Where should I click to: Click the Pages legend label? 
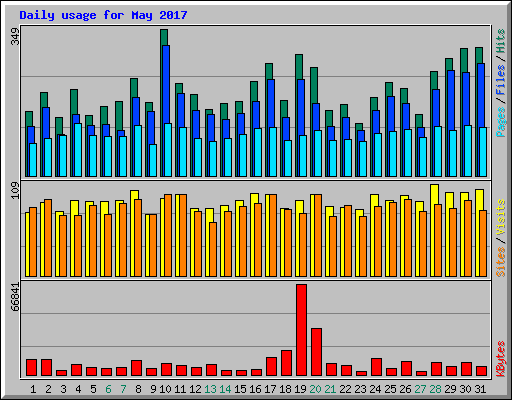point(501,122)
